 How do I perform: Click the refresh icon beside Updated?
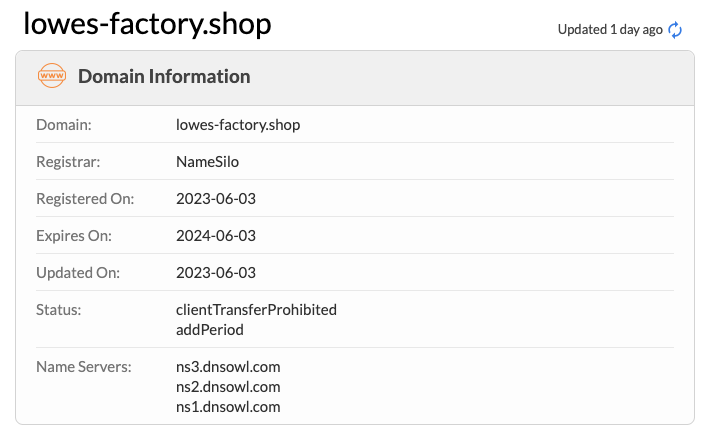[x=675, y=29]
